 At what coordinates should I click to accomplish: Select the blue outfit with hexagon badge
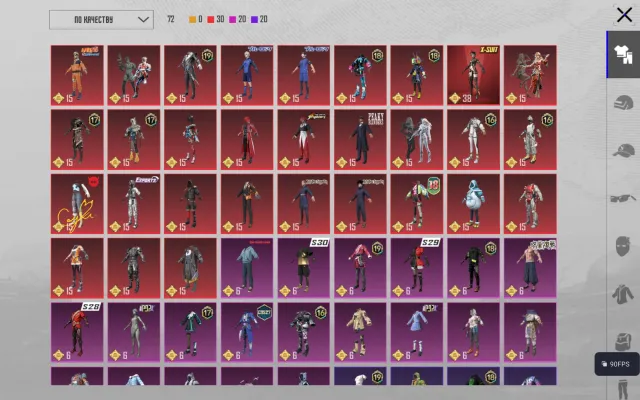coord(247,332)
